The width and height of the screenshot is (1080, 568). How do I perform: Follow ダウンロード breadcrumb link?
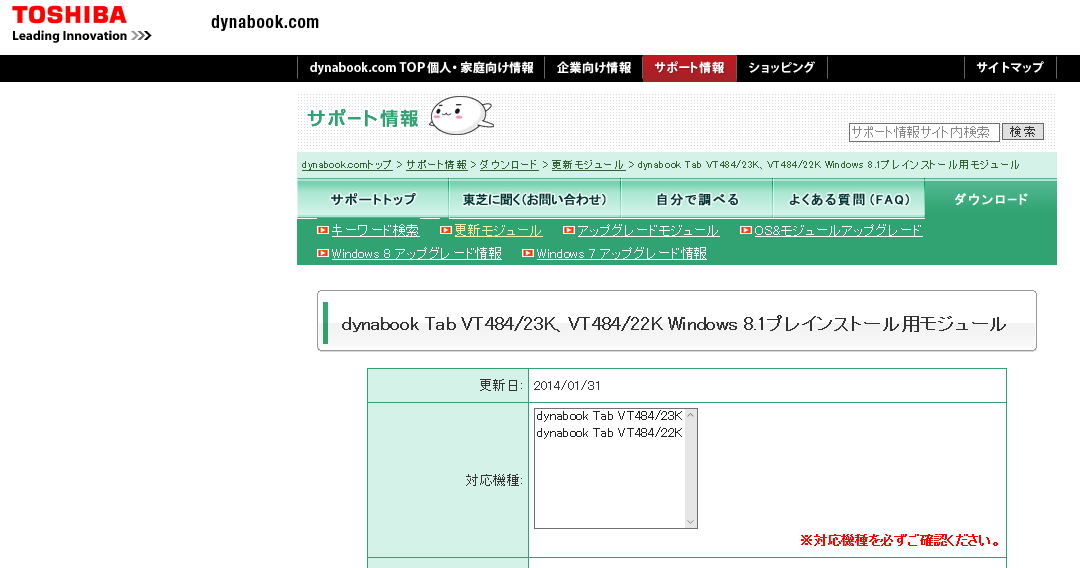point(508,165)
